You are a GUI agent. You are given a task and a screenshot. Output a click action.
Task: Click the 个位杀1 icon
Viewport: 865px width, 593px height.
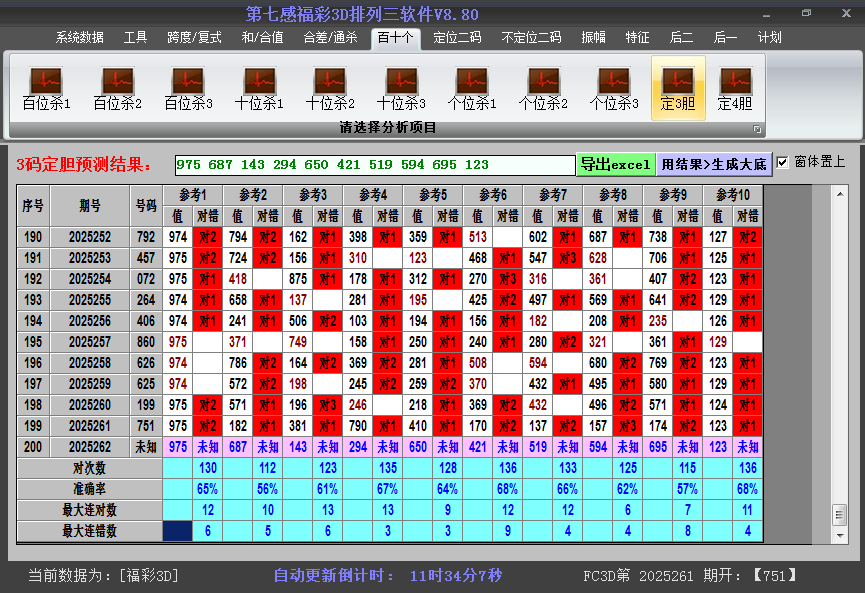coord(472,88)
